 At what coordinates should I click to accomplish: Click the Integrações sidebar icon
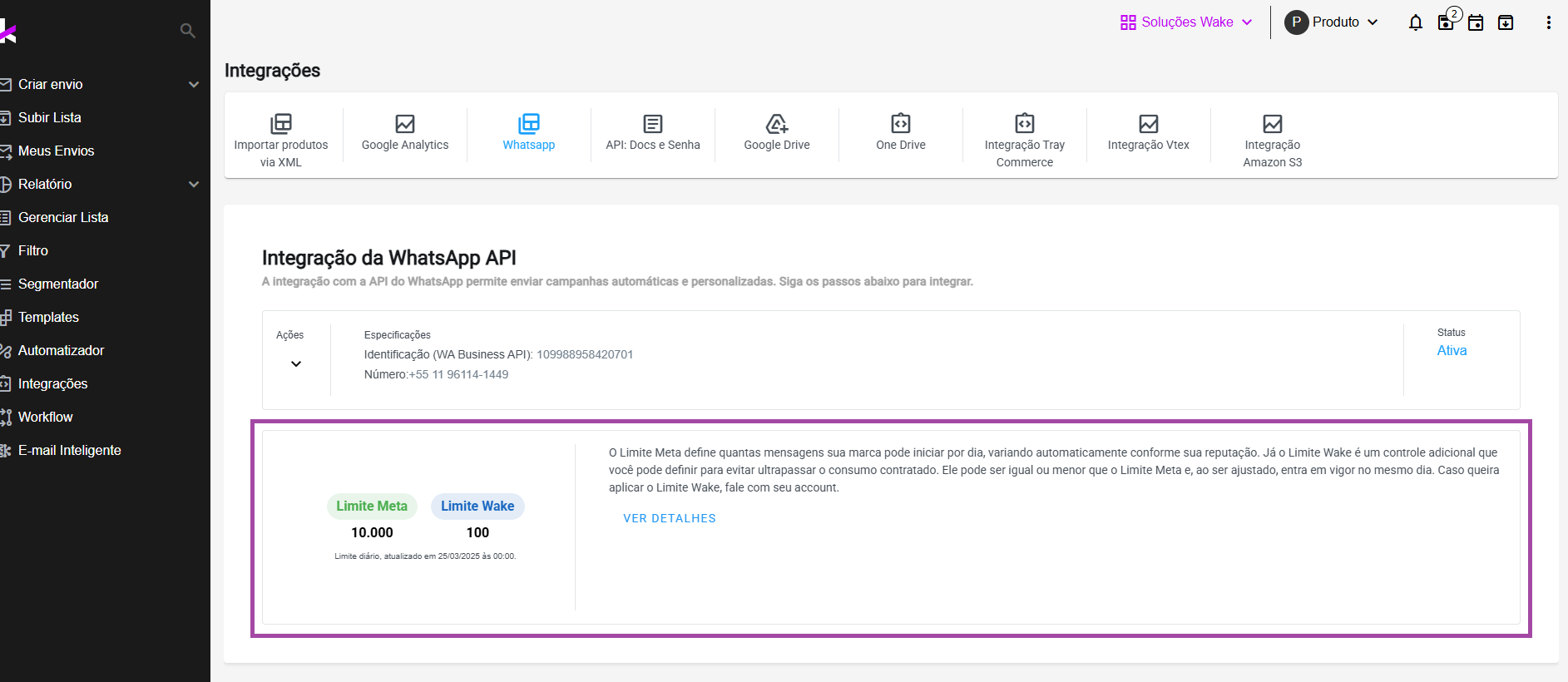(4, 384)
